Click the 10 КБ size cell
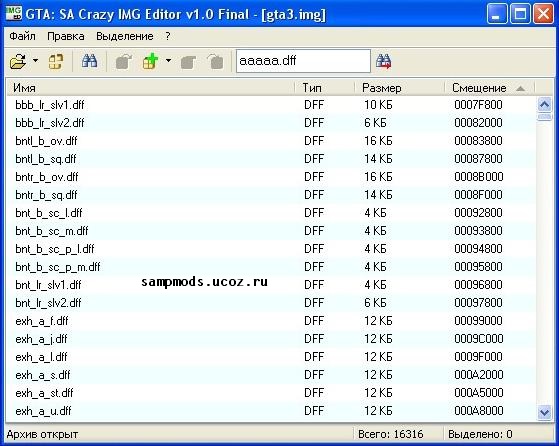The width and height of the screenshot is (559, 446). (x=378, y=105)
